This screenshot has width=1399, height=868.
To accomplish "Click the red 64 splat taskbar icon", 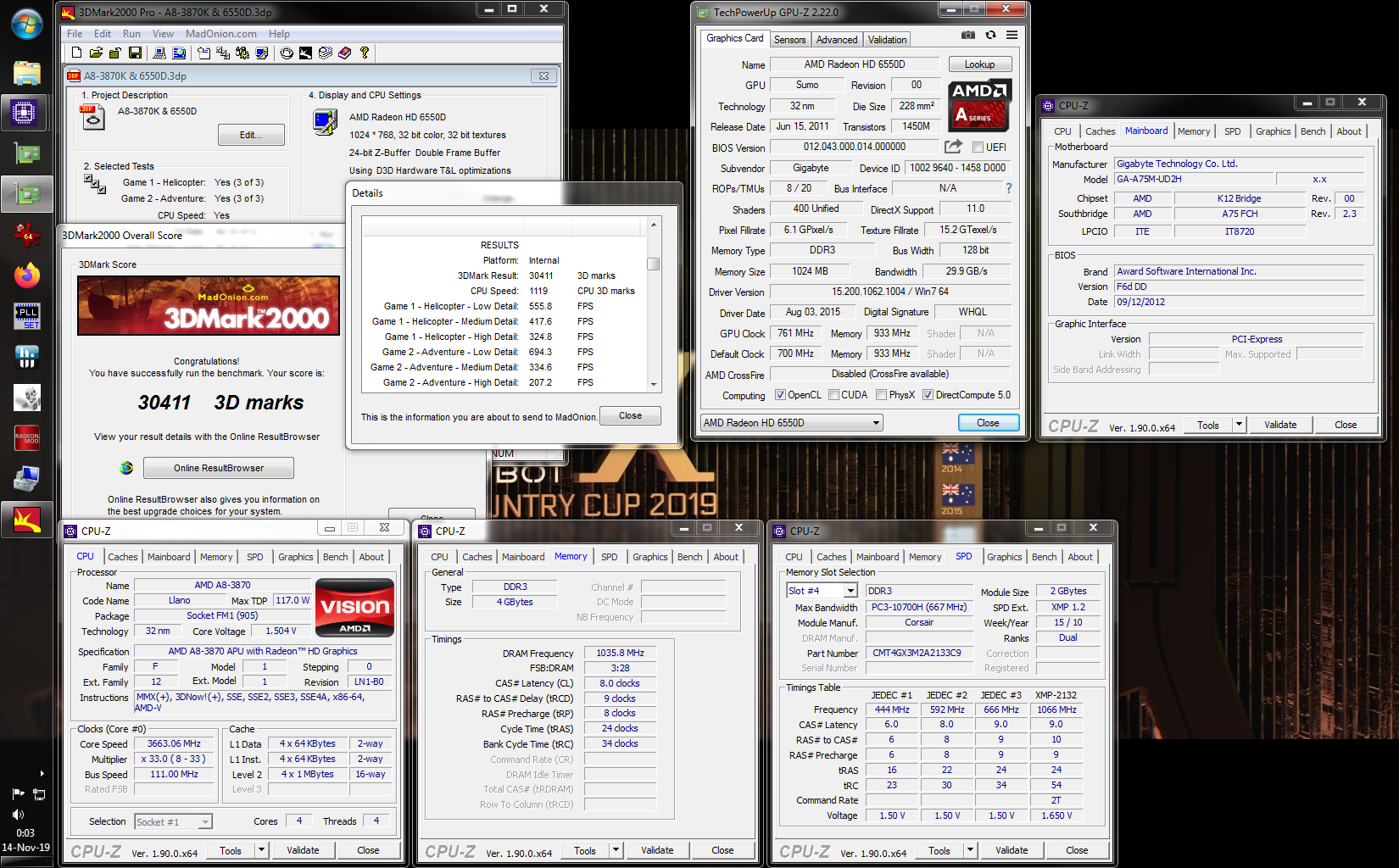I will click(x=26, y=235).
